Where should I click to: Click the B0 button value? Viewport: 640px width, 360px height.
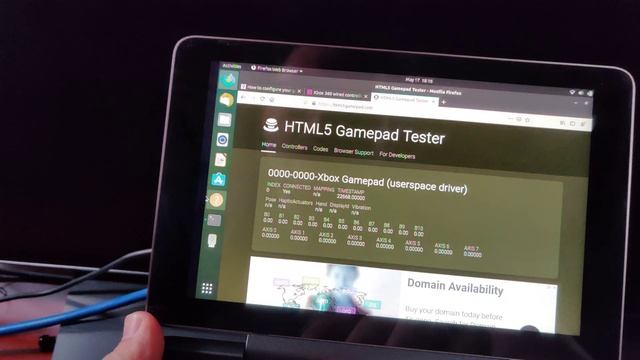pyautogui.click(x=268, y=220)
